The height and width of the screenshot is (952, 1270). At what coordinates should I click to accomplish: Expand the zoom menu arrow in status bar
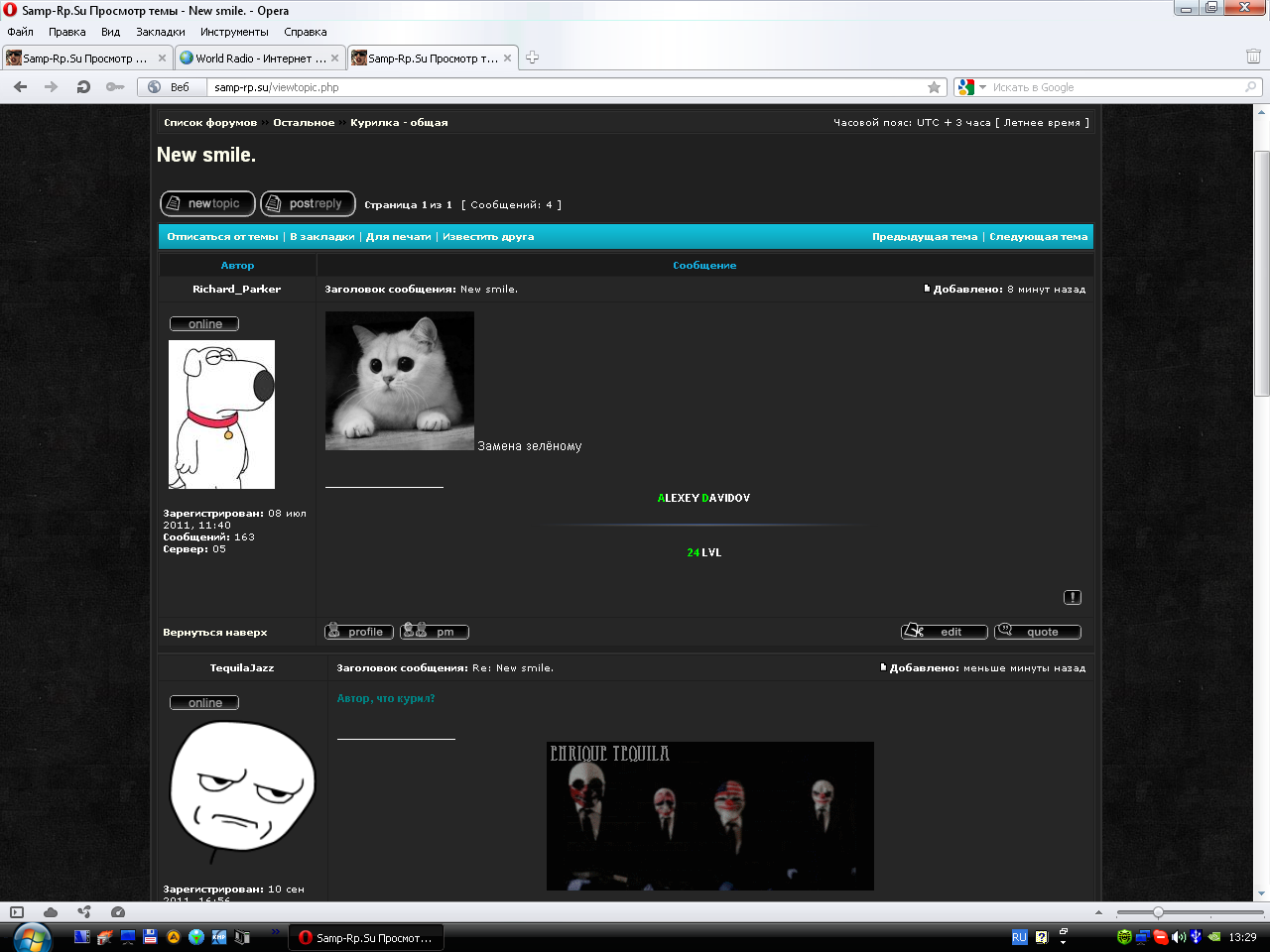coord(1098,912)
